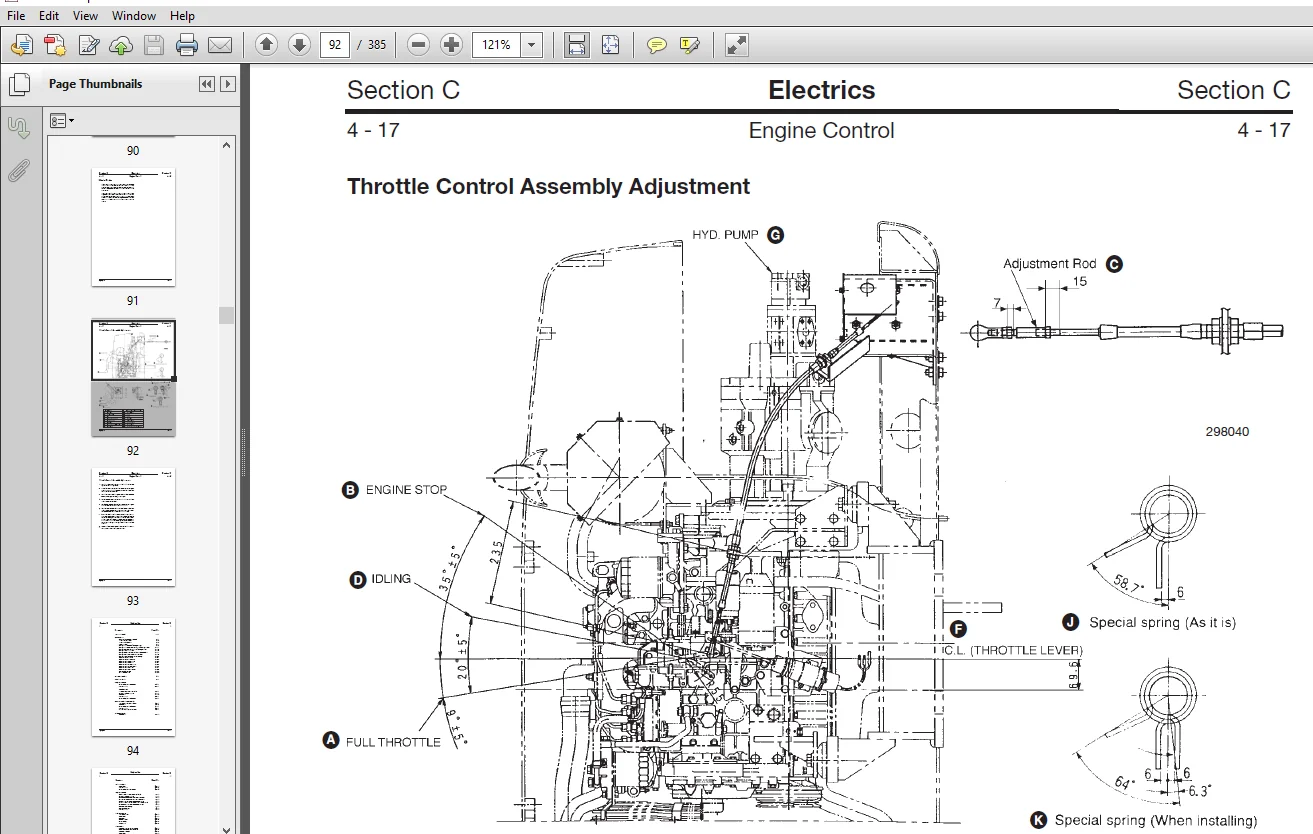Open the View menu
Viewport: 1313px width, 834px height.
tap(86, 16)
